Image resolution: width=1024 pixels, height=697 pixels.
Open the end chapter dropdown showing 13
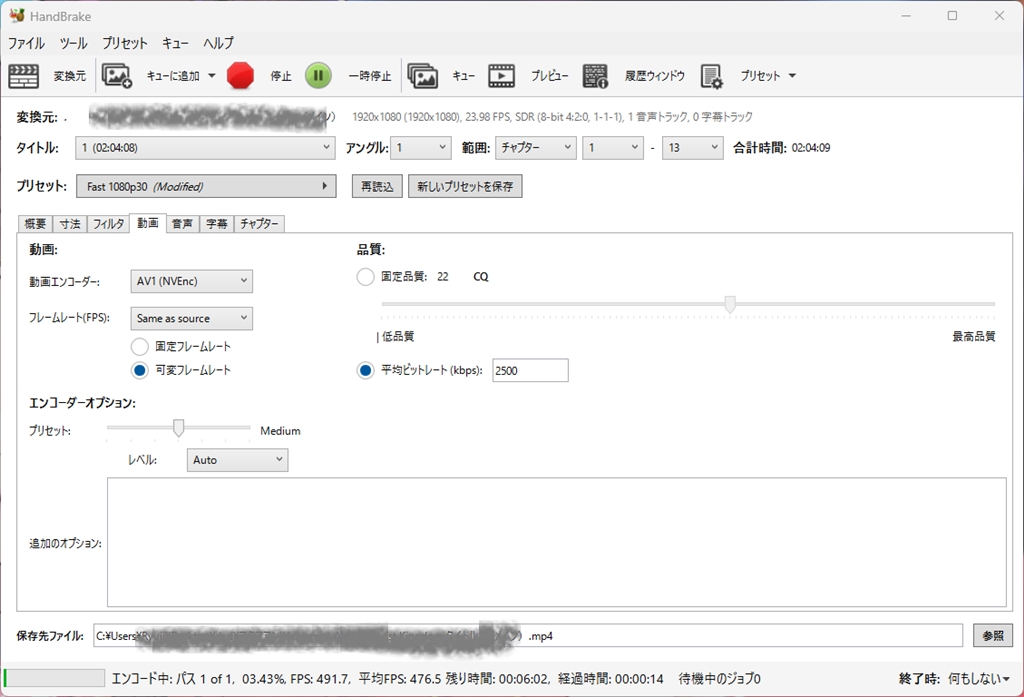(x=692, y=148)
